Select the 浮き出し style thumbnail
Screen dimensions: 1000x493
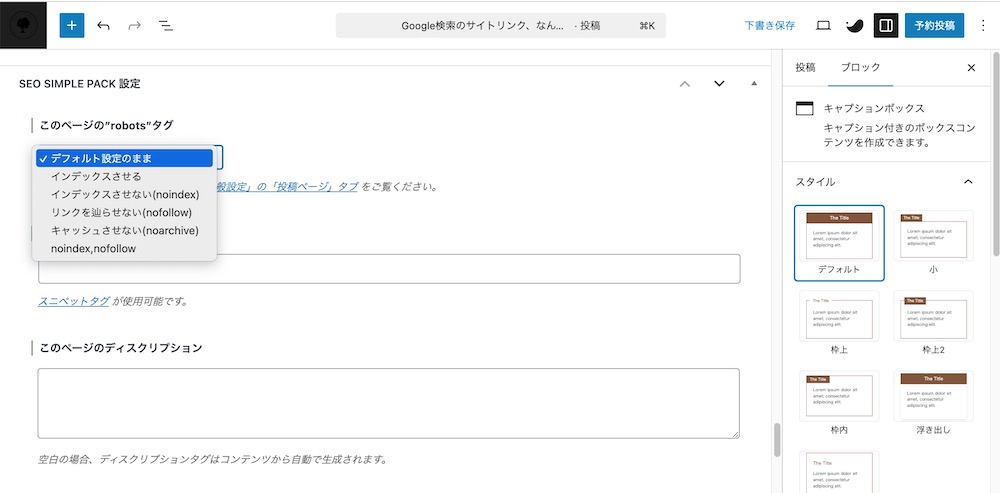[x=934, y=404]
